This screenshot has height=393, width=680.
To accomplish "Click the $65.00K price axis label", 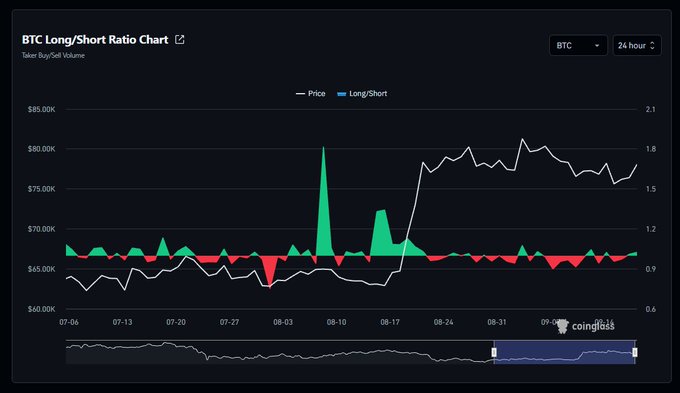I will (x=42, y=269).
